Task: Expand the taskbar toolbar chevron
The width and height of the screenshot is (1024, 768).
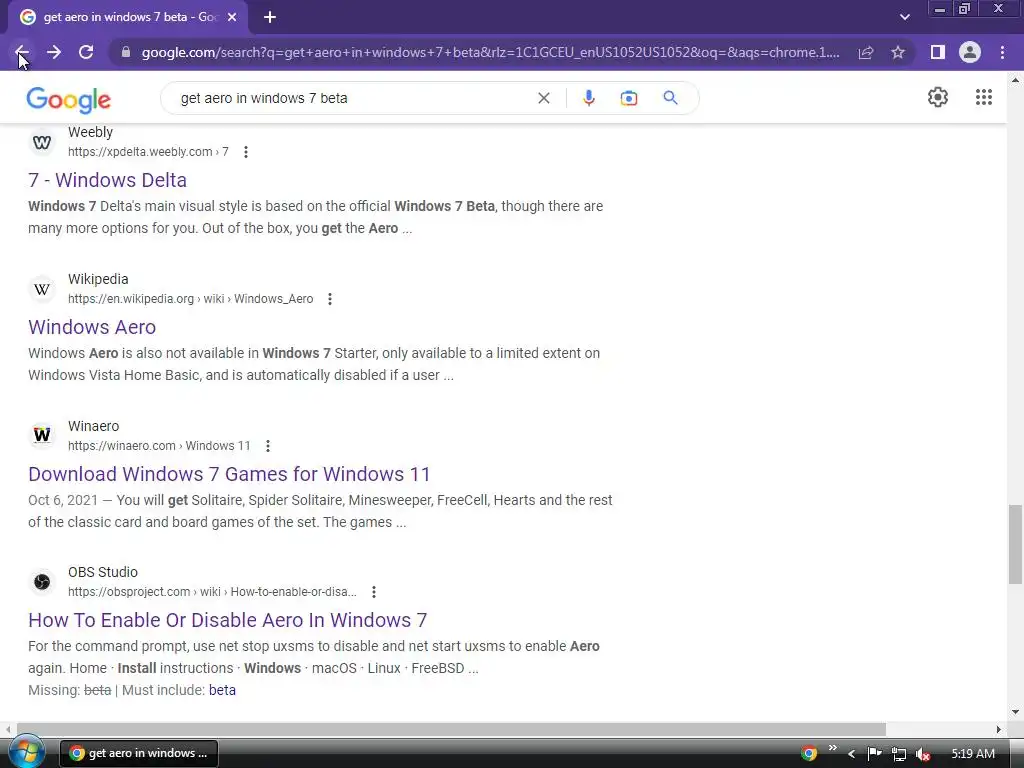Action: pyautogui.click(x=833, y=748)
